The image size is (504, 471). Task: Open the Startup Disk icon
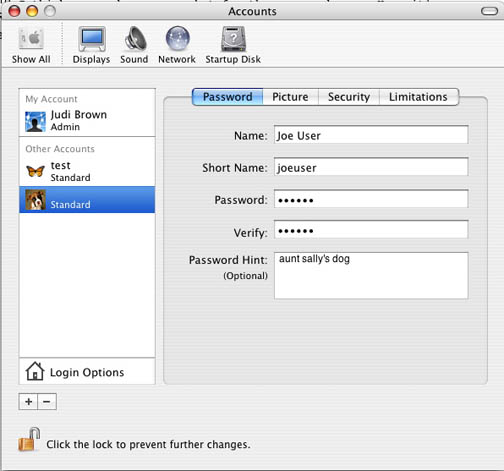click(x=233, y=39)
